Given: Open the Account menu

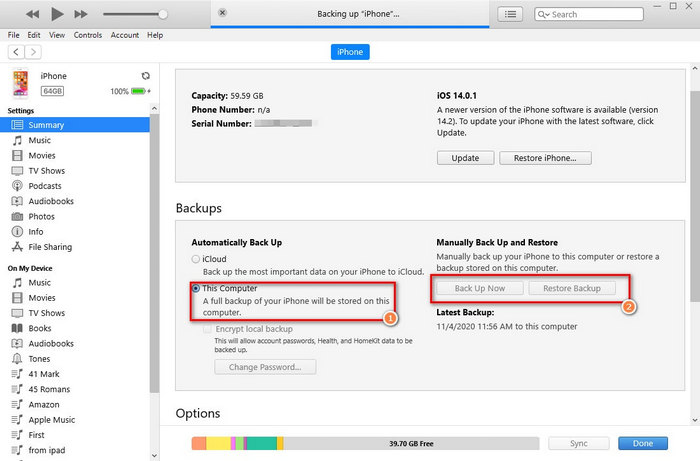Looking at the screenshot, I should coord(125,35).
